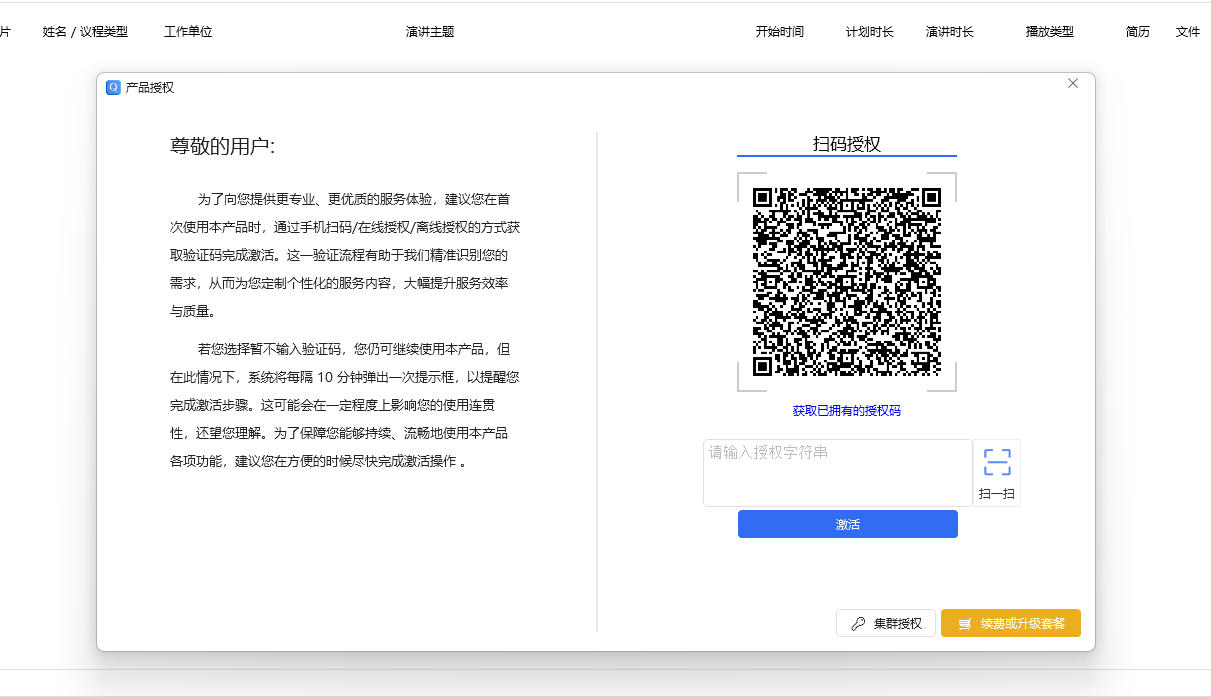
Task: Click 续费或升级套餐 renew or upgrade button
Action: [1011, 623]
